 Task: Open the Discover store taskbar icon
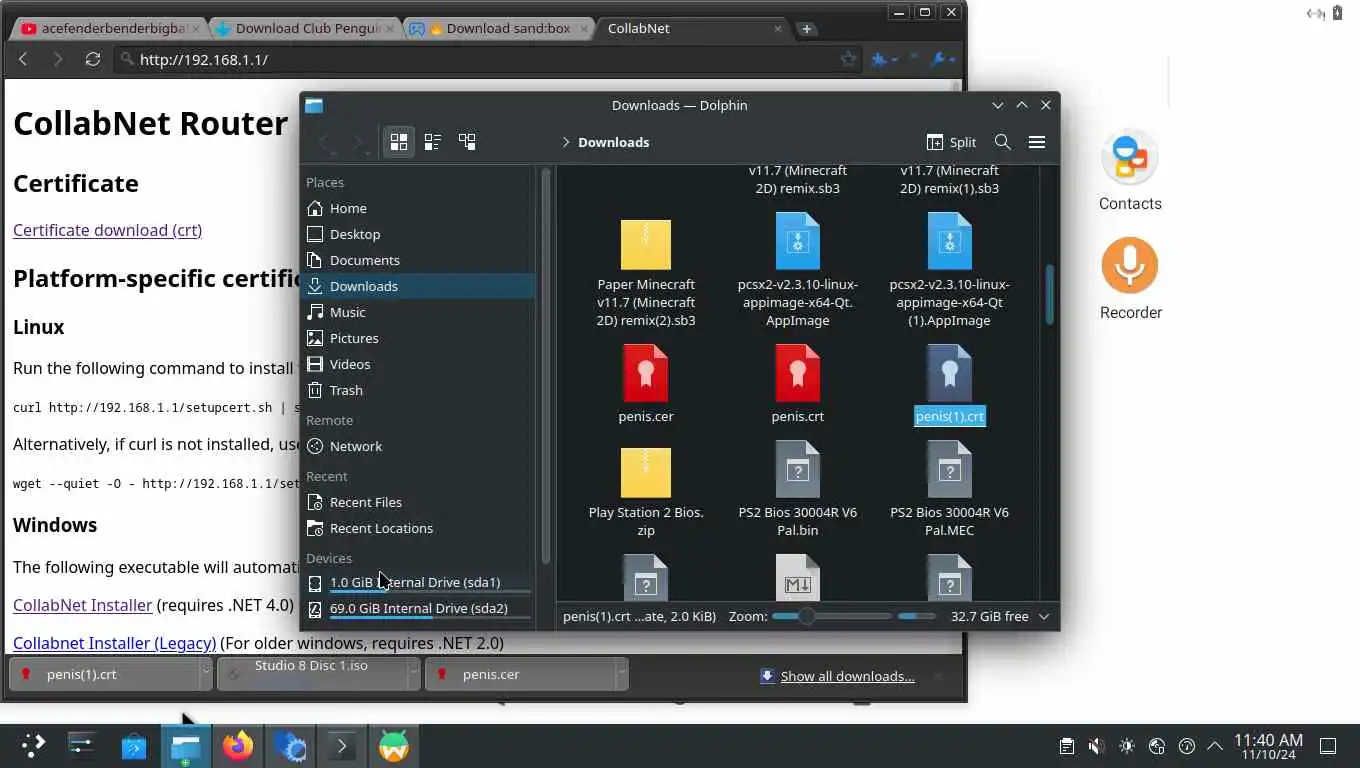tap(134, 746)
